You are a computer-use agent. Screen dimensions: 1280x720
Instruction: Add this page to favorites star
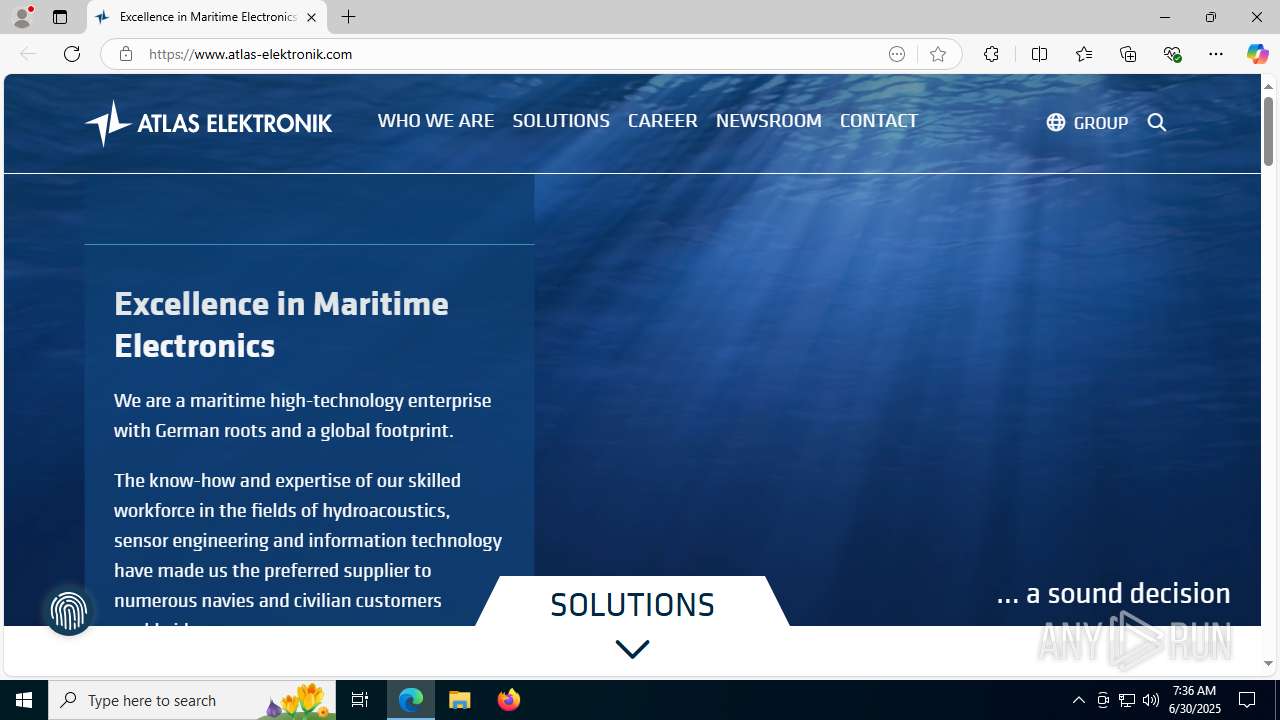coord(937,54)
